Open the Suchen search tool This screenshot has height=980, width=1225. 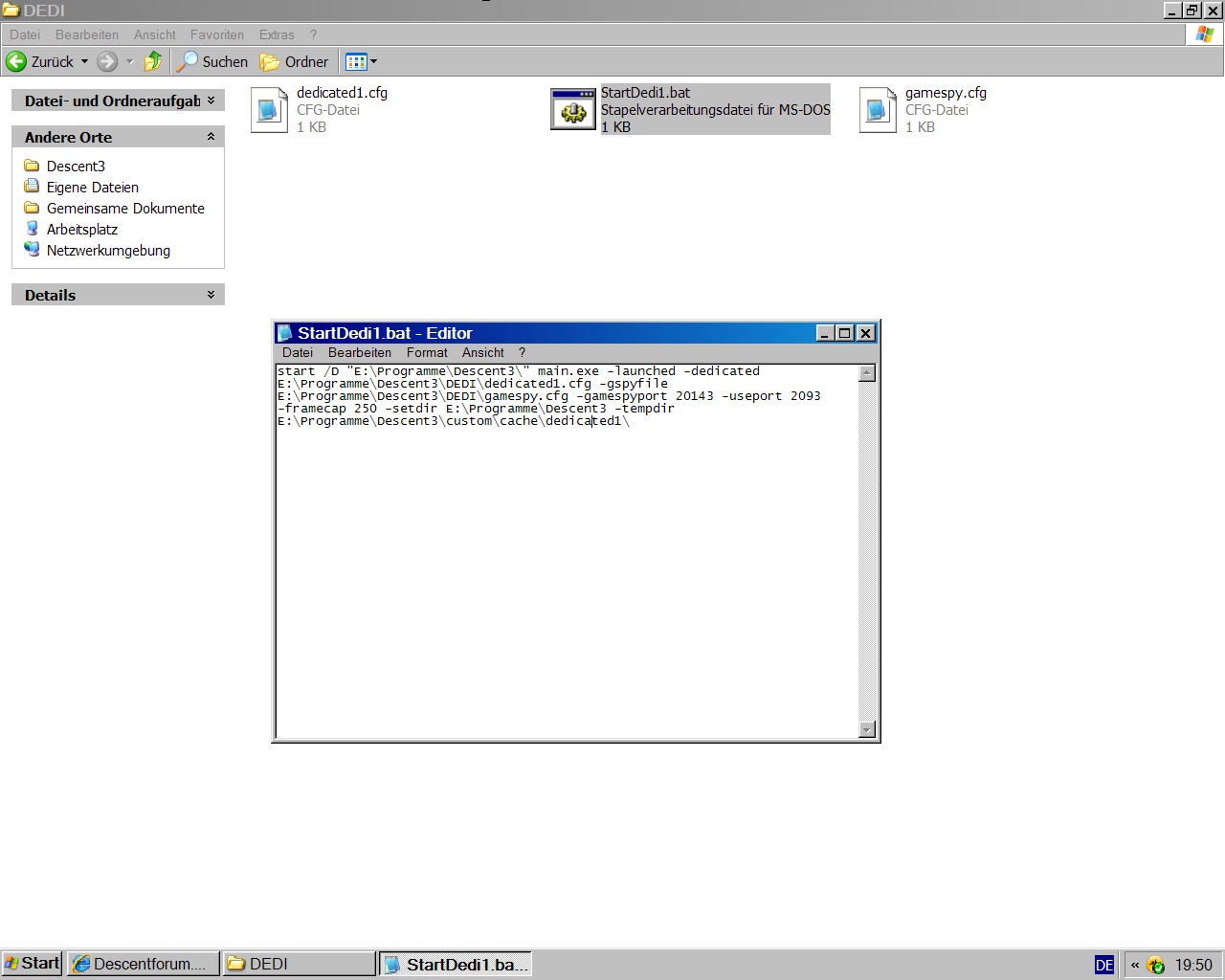point(212,61)
